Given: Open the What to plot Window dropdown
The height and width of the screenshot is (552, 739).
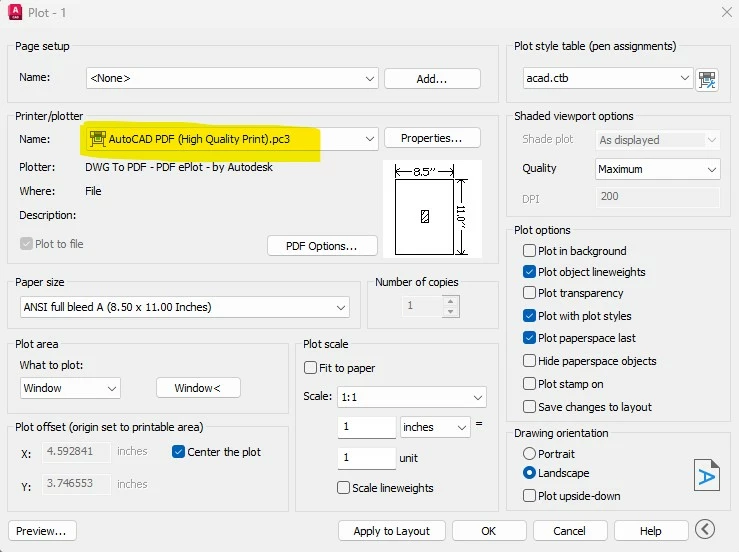Looking at the screenshot, I should pos(70,388).
